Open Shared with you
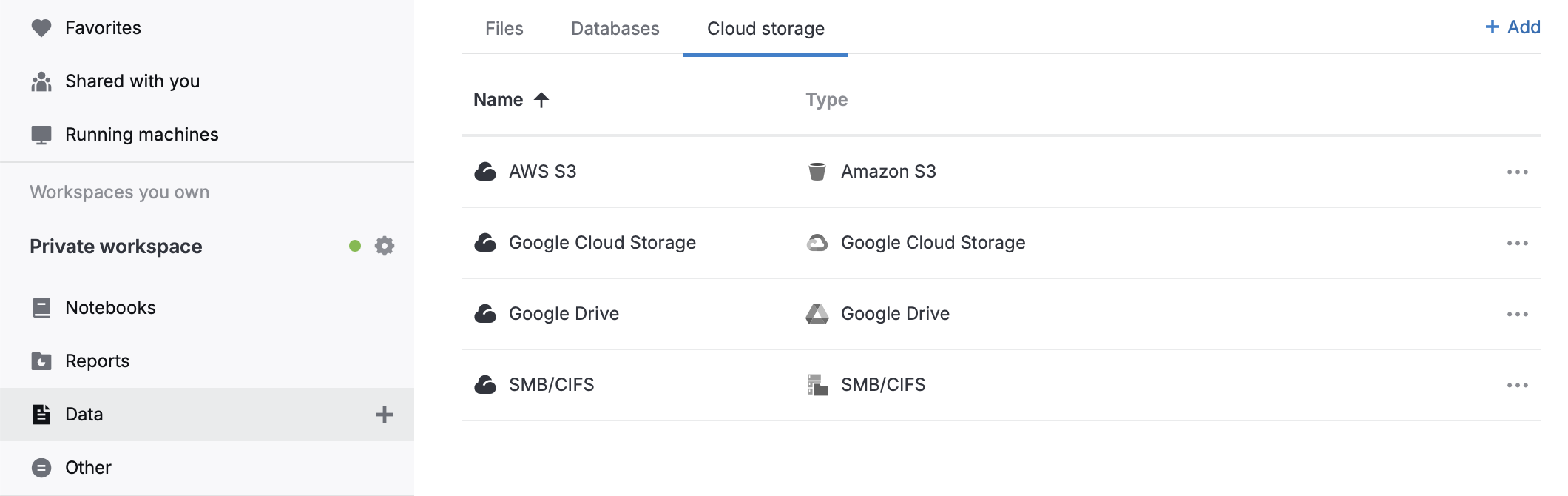This screenshot has height=496, width=1568. coord(133,81)
